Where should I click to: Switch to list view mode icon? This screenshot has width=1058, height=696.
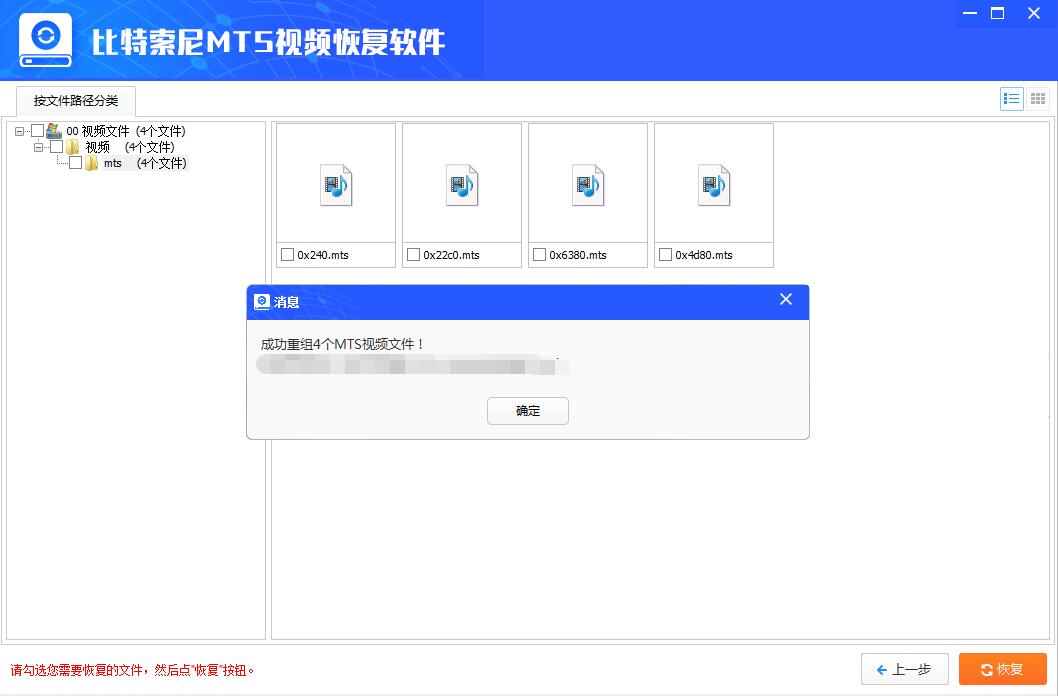pos(1011,99)
